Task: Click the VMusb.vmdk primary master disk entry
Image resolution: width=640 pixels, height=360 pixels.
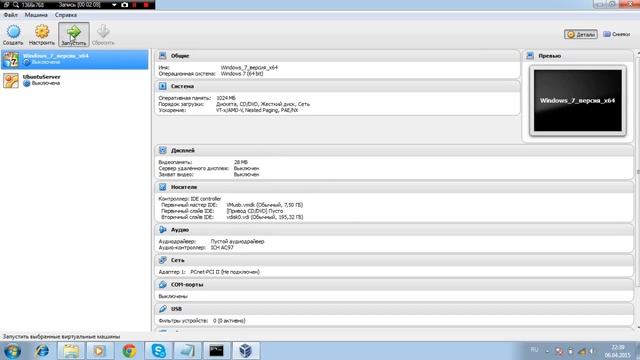Action: coord(264,205)
